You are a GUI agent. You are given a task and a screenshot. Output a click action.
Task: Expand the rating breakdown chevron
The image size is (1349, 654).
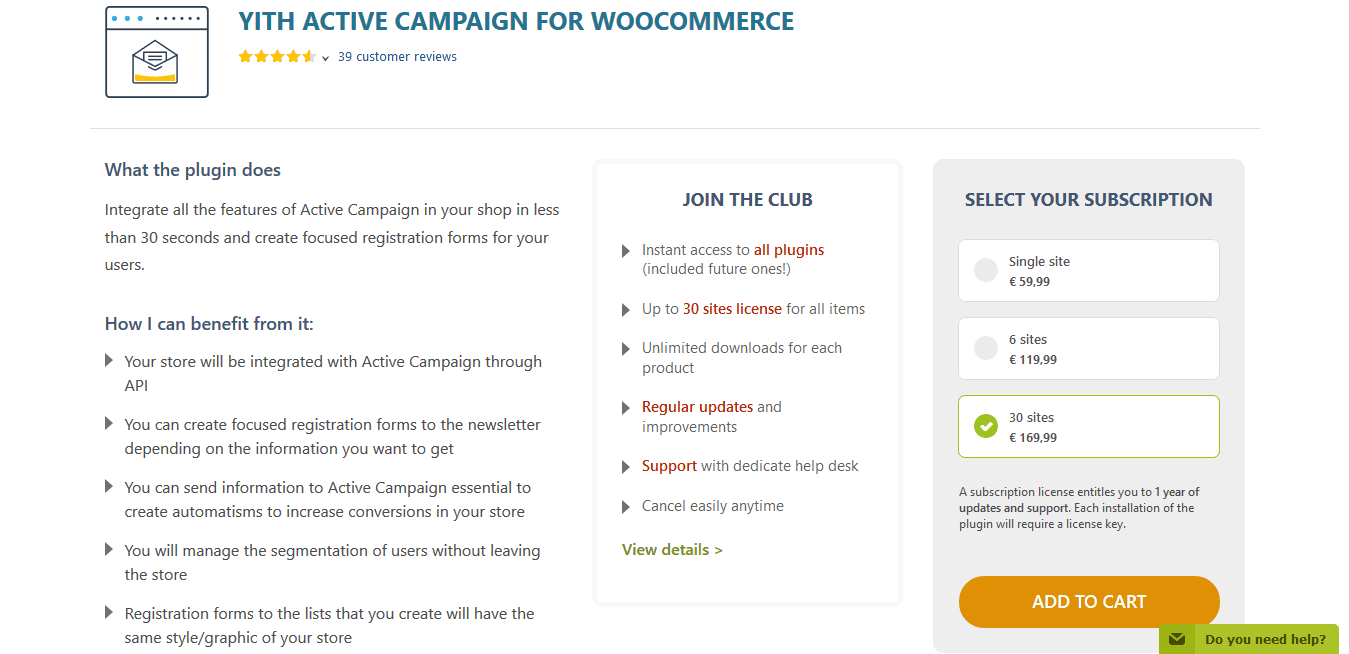pos(326,59)
